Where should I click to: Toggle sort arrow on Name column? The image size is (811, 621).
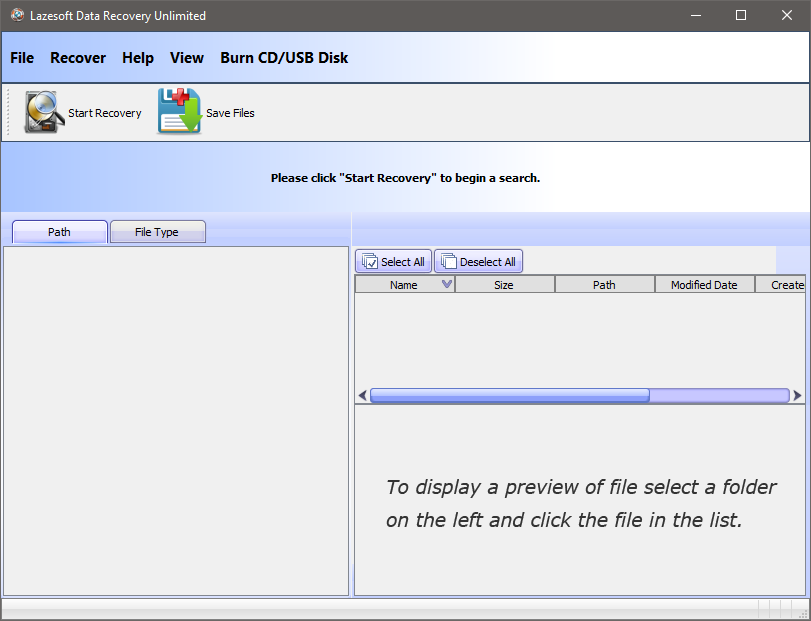(x=446, y=285)
